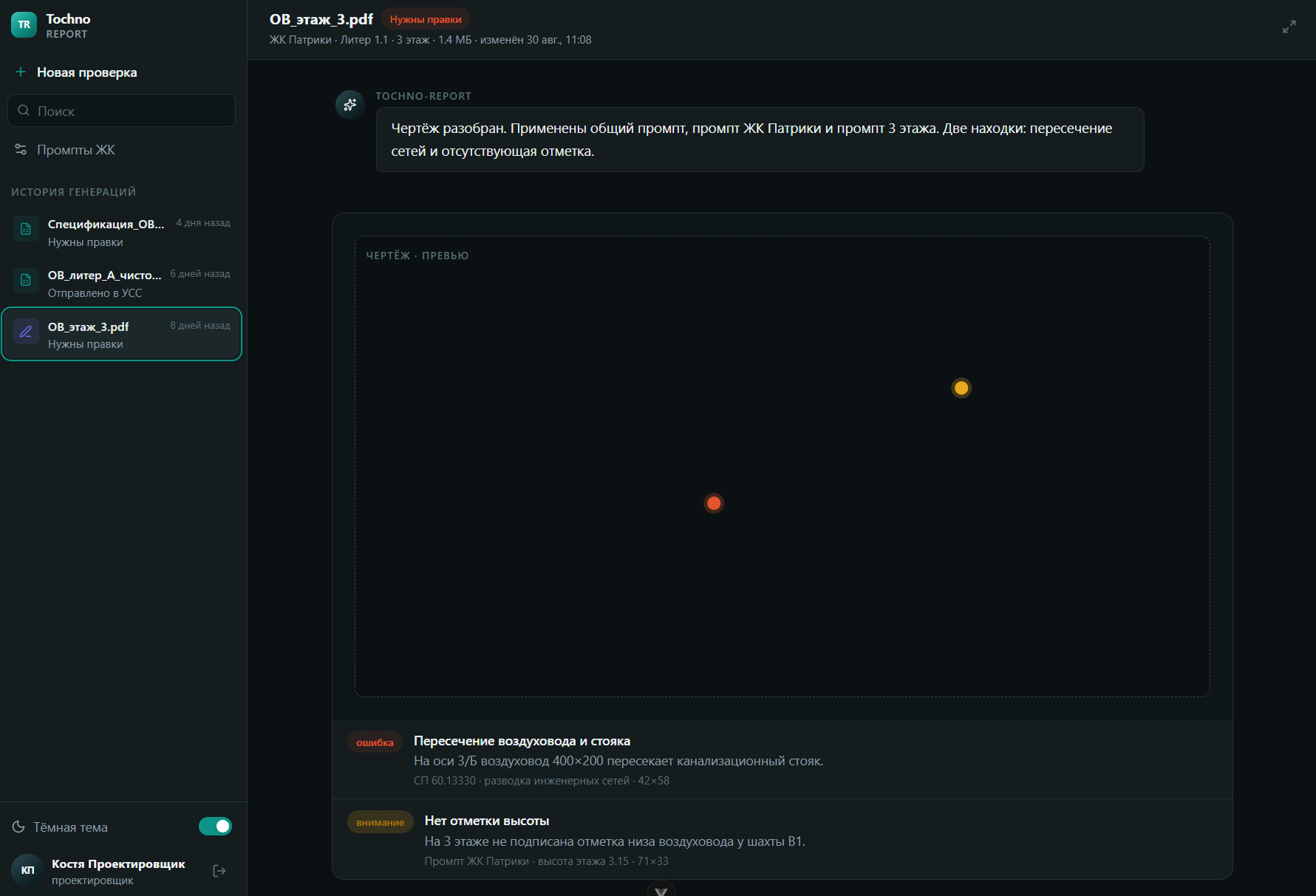
Task: Click the logout icon next to user
Action: tap(219, 871)
